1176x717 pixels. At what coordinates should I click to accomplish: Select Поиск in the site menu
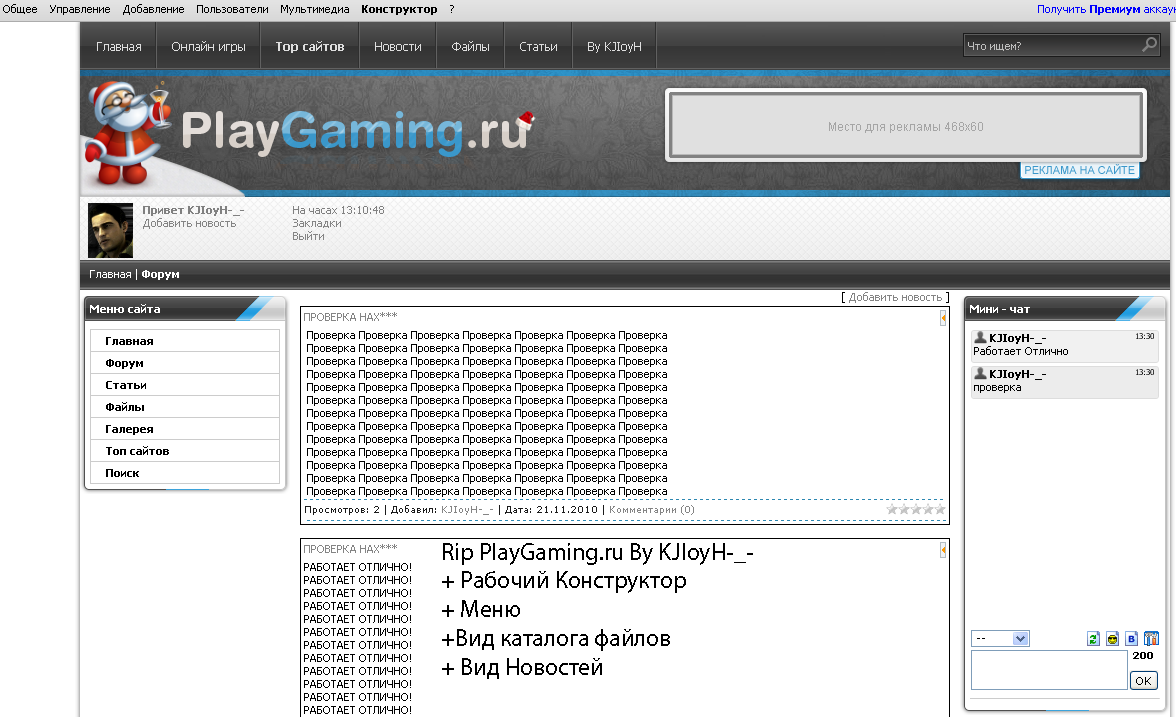coord(184,472)
